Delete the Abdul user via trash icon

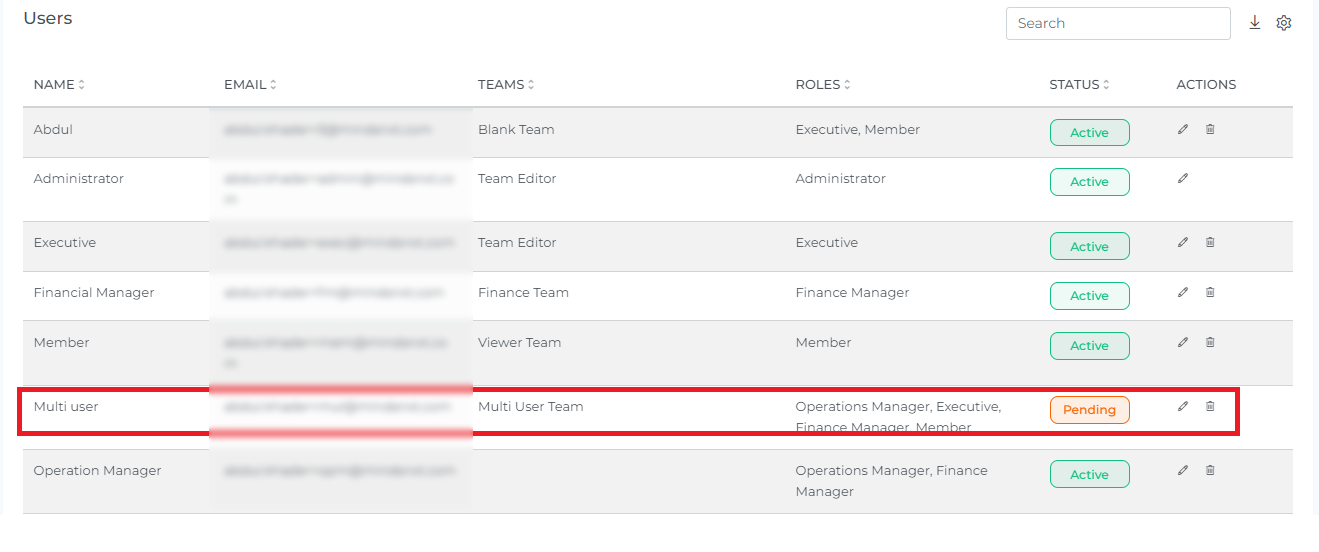(1210, 129)
